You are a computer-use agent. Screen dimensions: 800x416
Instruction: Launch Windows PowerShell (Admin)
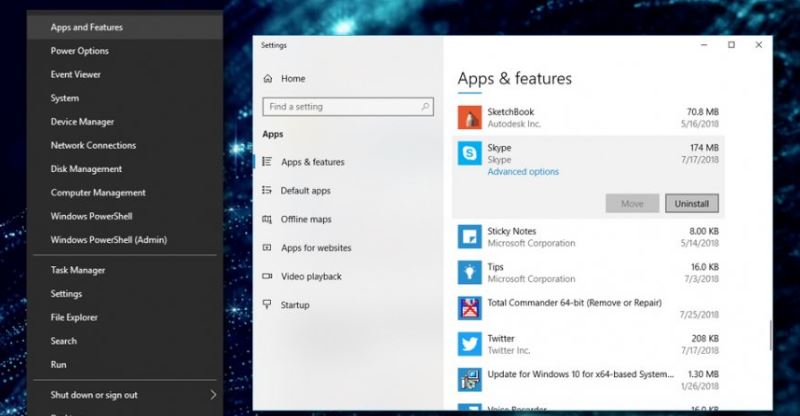pyautogui.click(x=125, y=240)
